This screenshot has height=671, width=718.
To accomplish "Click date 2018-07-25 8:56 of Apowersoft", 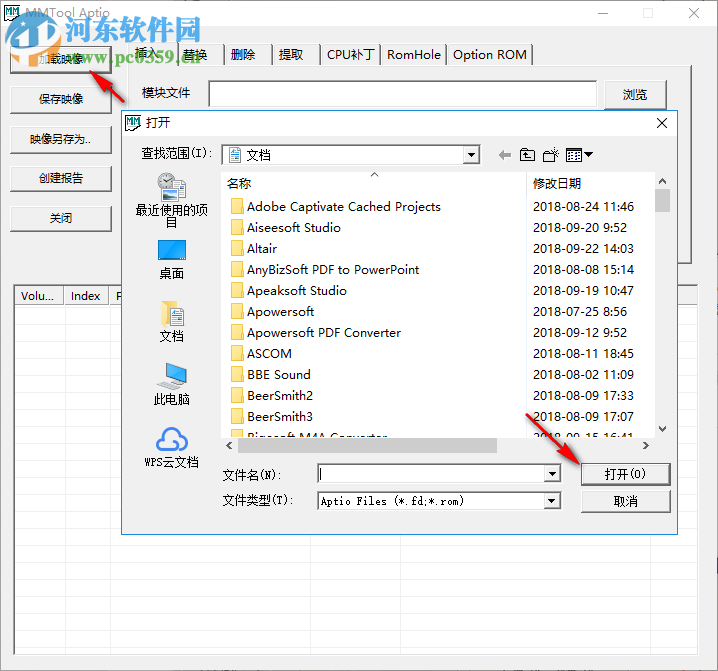I will [x=580, y=312].
